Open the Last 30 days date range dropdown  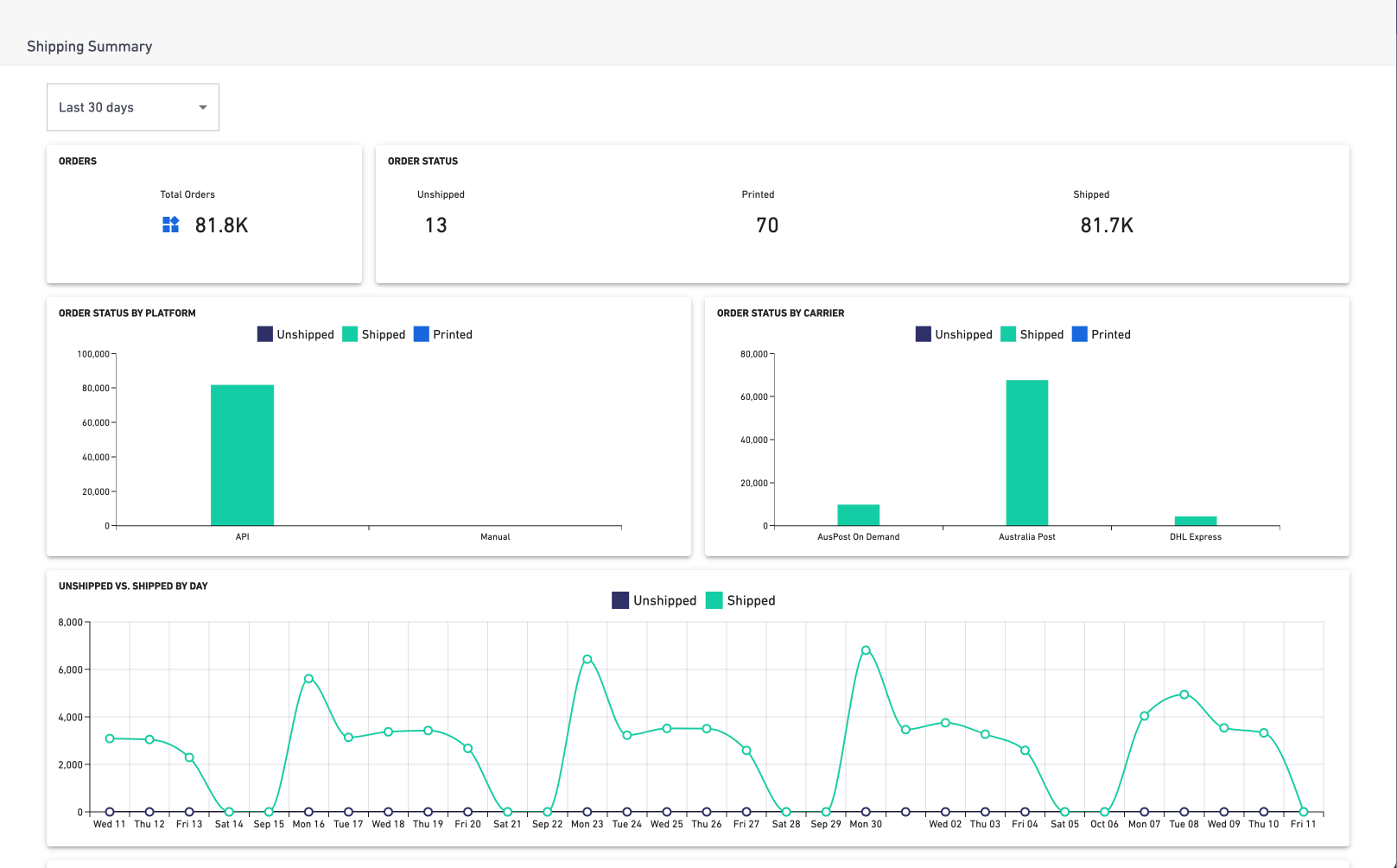tap(132, 107)
